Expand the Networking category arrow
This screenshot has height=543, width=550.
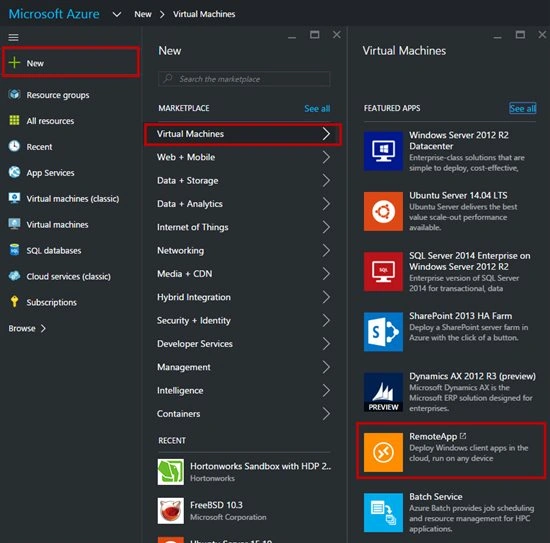pyautogui.click(x=326, y=250)
